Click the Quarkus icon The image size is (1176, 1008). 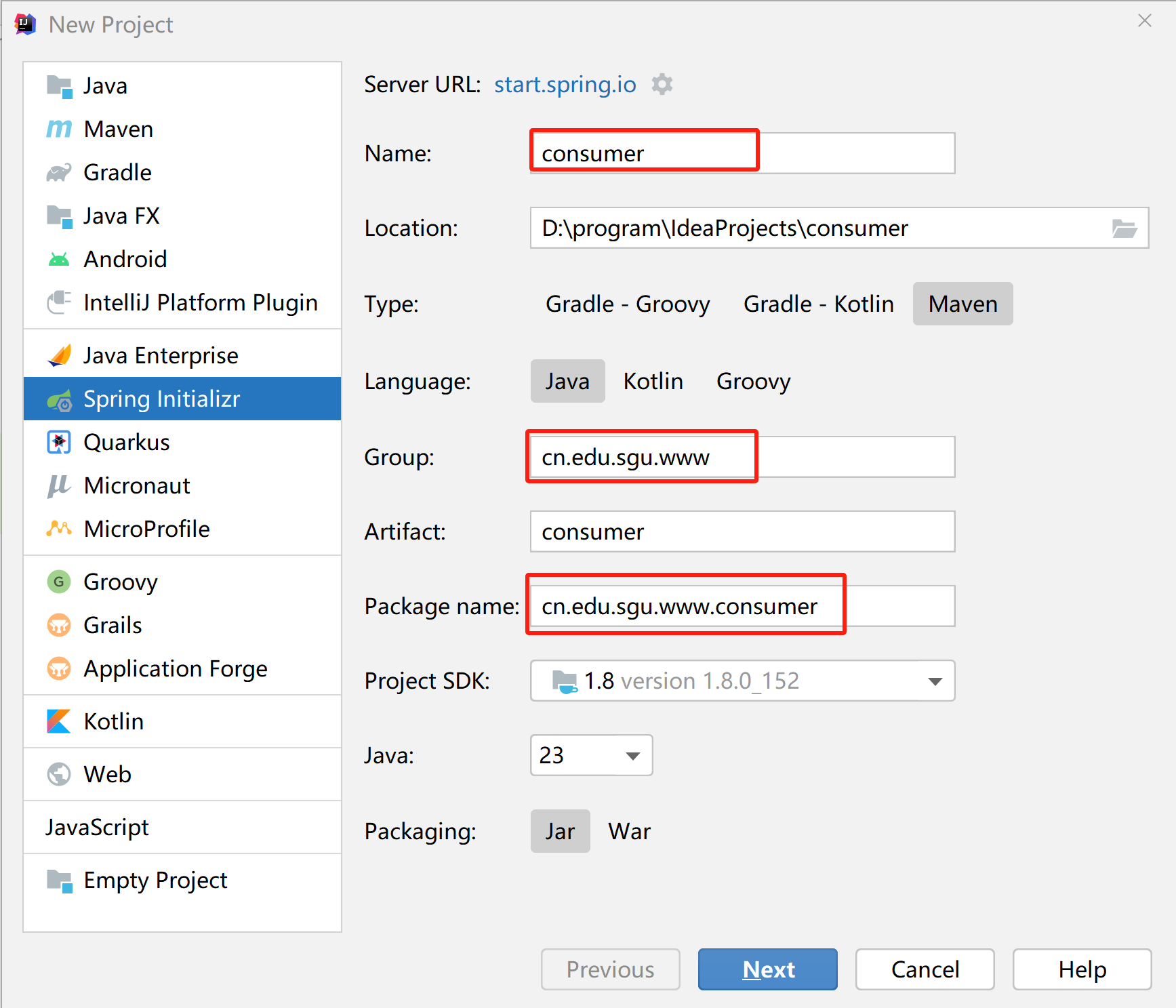tap(59, 442)
